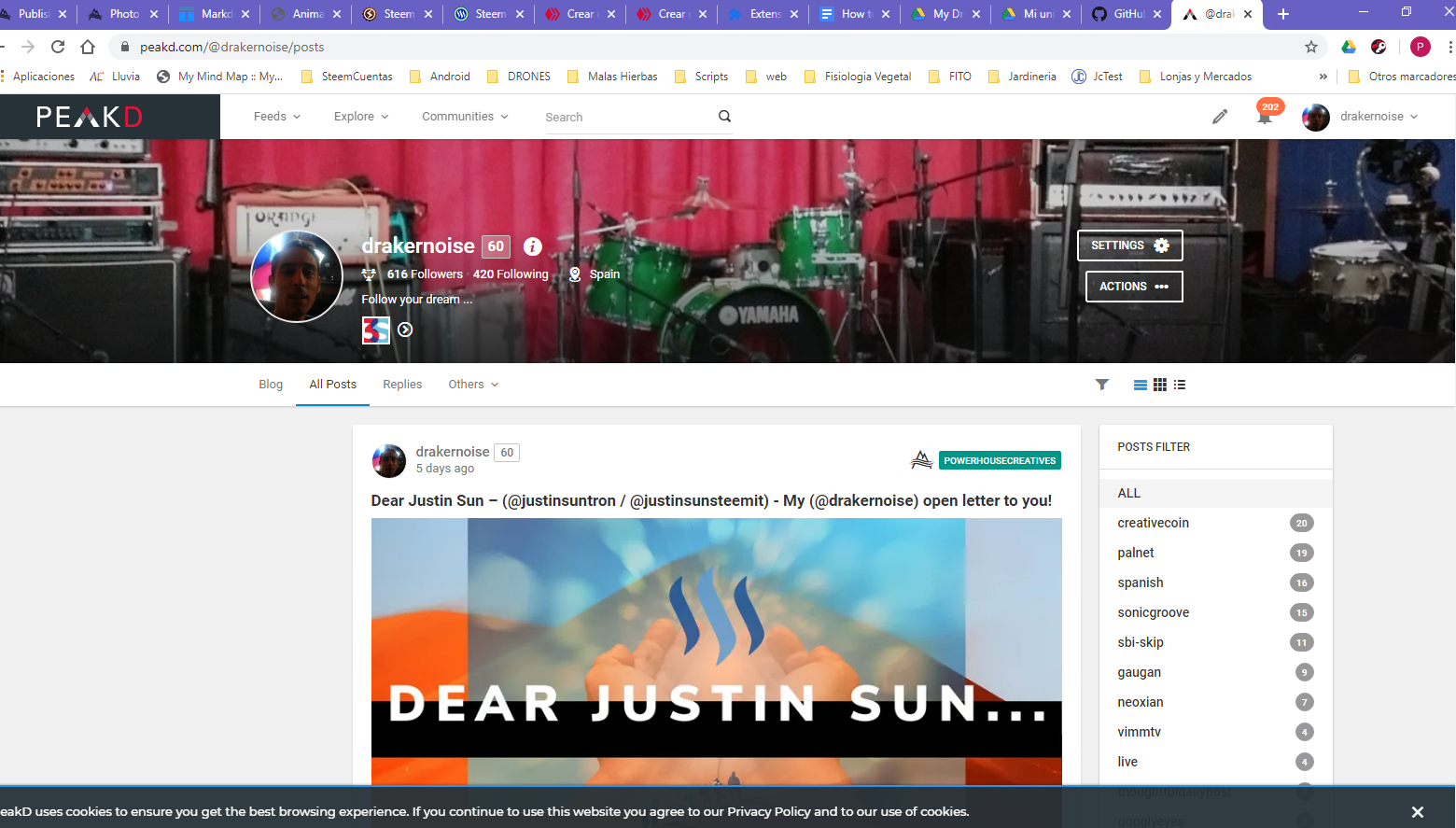Screen dimensions: 1456x828
Task: Filter posts by ALL
Action: point(1216,493)
